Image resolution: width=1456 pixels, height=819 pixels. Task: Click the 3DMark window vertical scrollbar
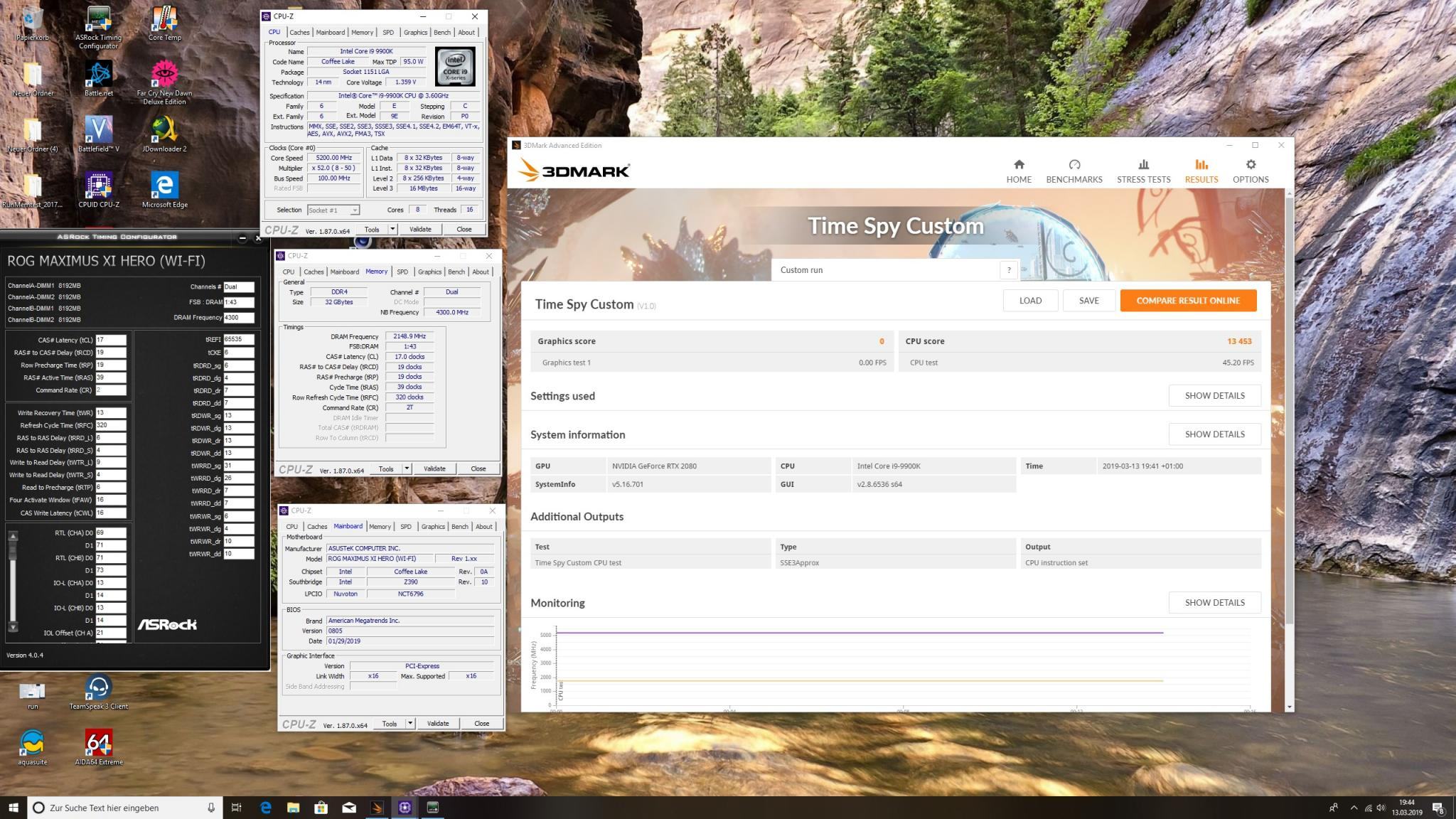click(1289, 411)
